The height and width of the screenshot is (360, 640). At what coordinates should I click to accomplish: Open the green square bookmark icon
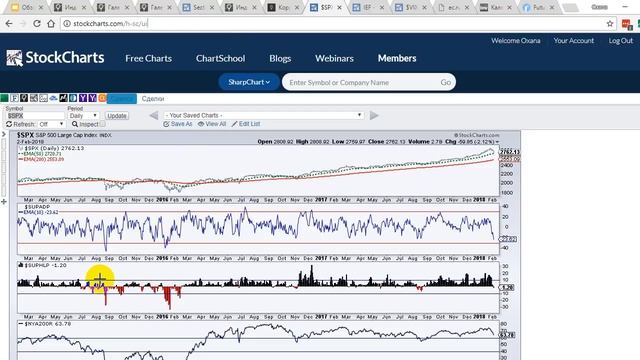[x=4, y=98]
